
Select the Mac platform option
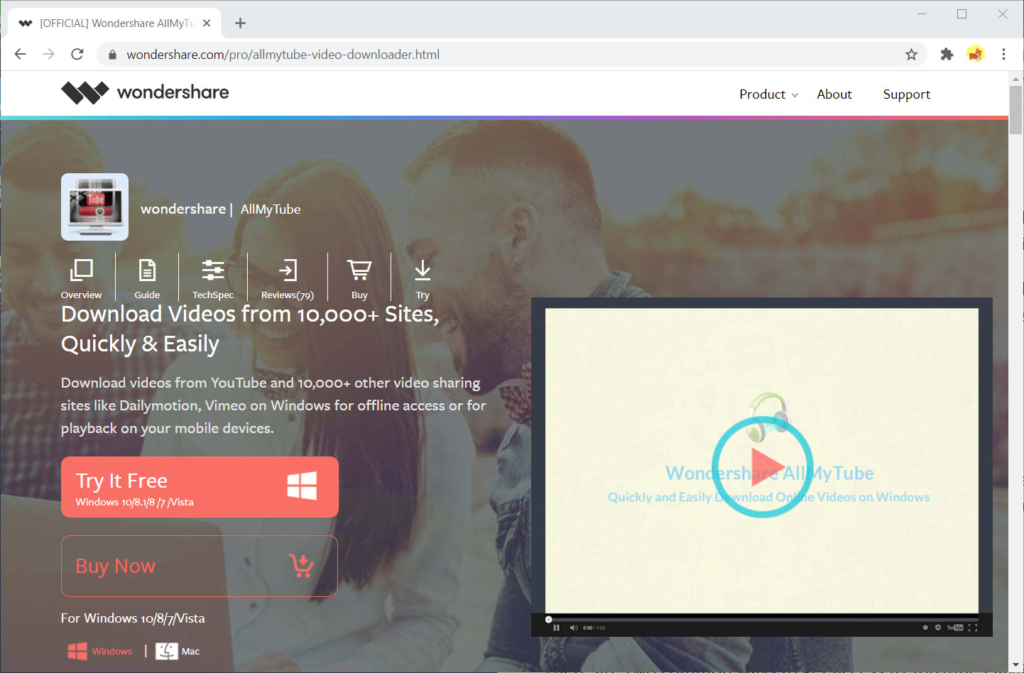coord(178,651)
